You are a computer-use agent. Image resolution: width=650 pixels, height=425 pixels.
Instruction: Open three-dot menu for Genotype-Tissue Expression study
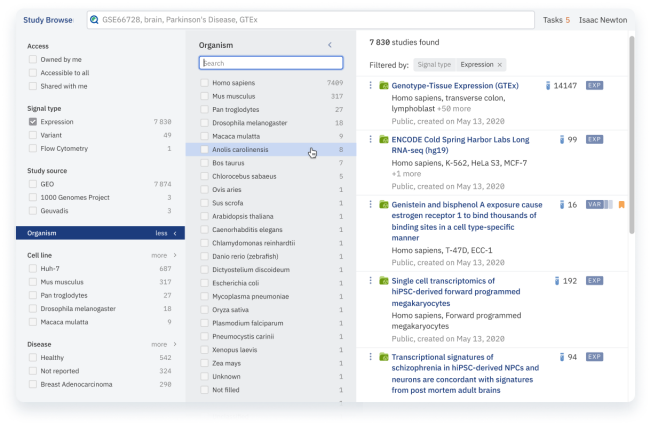(371, 86)
